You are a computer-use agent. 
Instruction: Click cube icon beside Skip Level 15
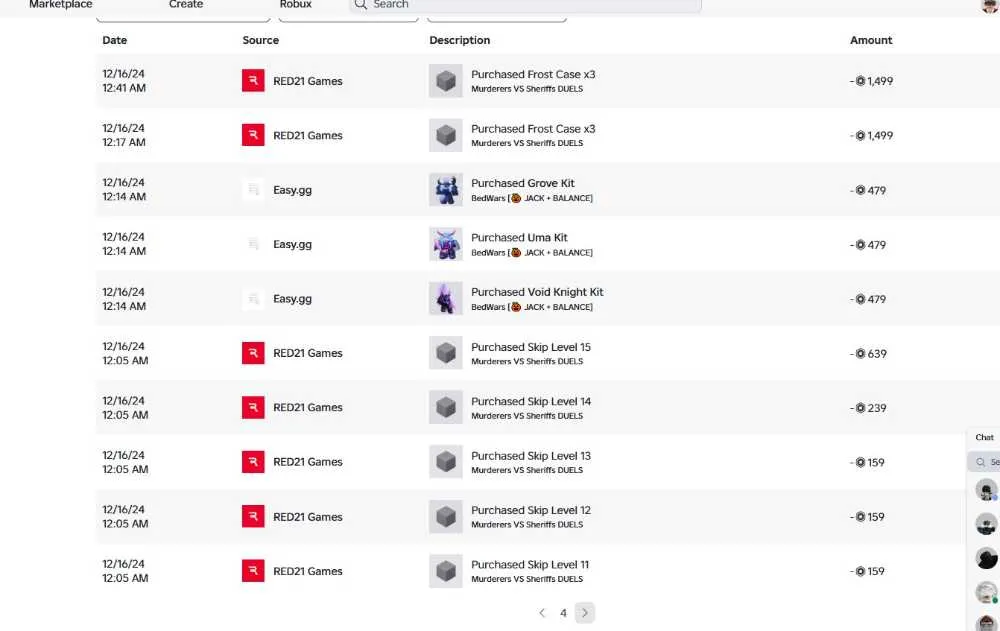click(x=446, y=353)
